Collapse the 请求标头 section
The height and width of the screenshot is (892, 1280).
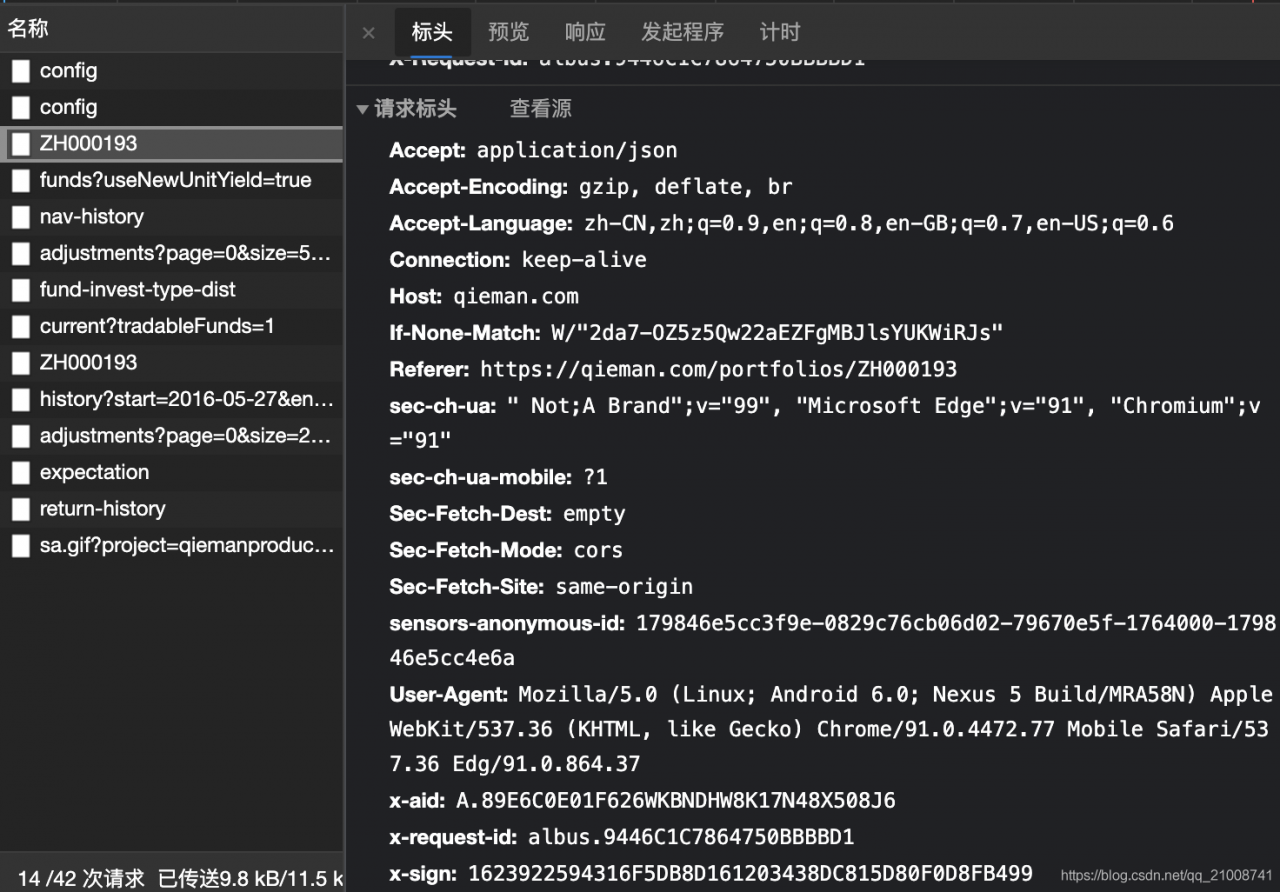tap(362, 109)
